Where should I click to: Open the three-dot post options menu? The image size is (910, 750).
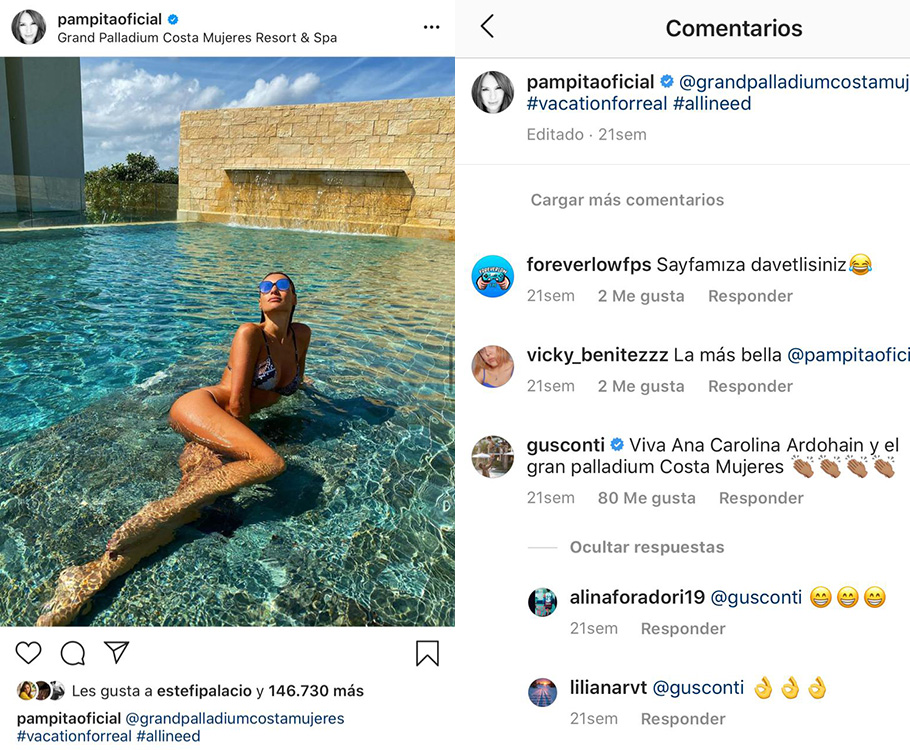(x=431, y=27)
